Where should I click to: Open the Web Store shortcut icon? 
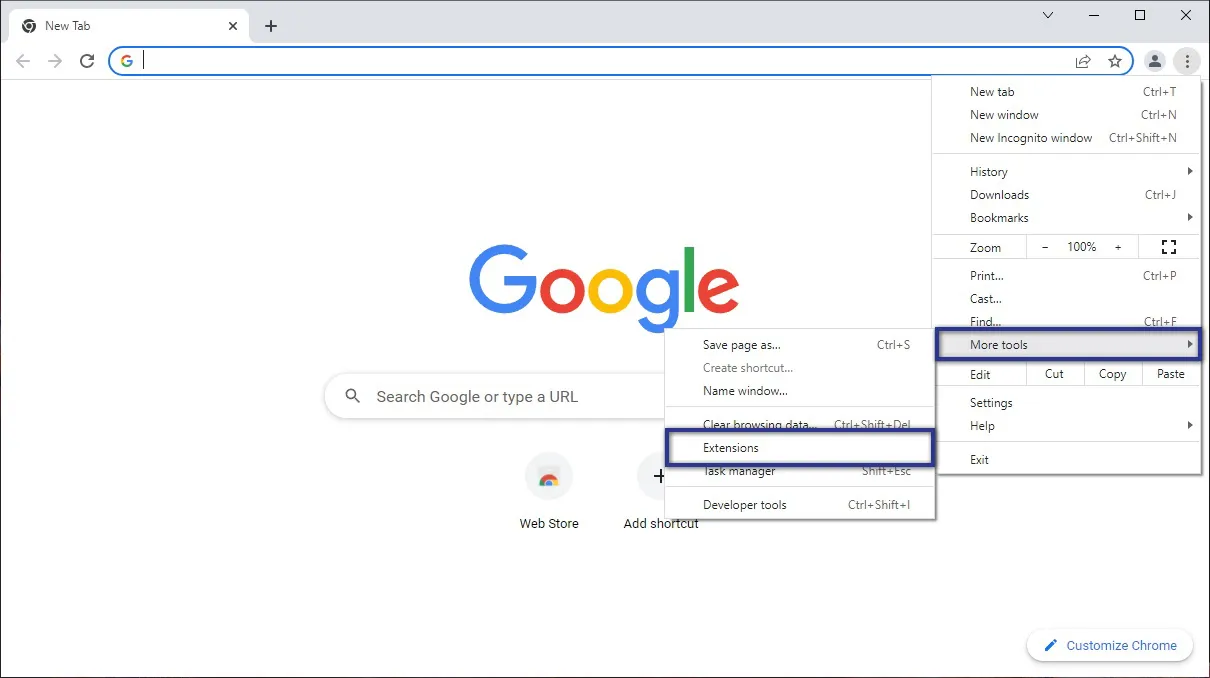(549, 477)
